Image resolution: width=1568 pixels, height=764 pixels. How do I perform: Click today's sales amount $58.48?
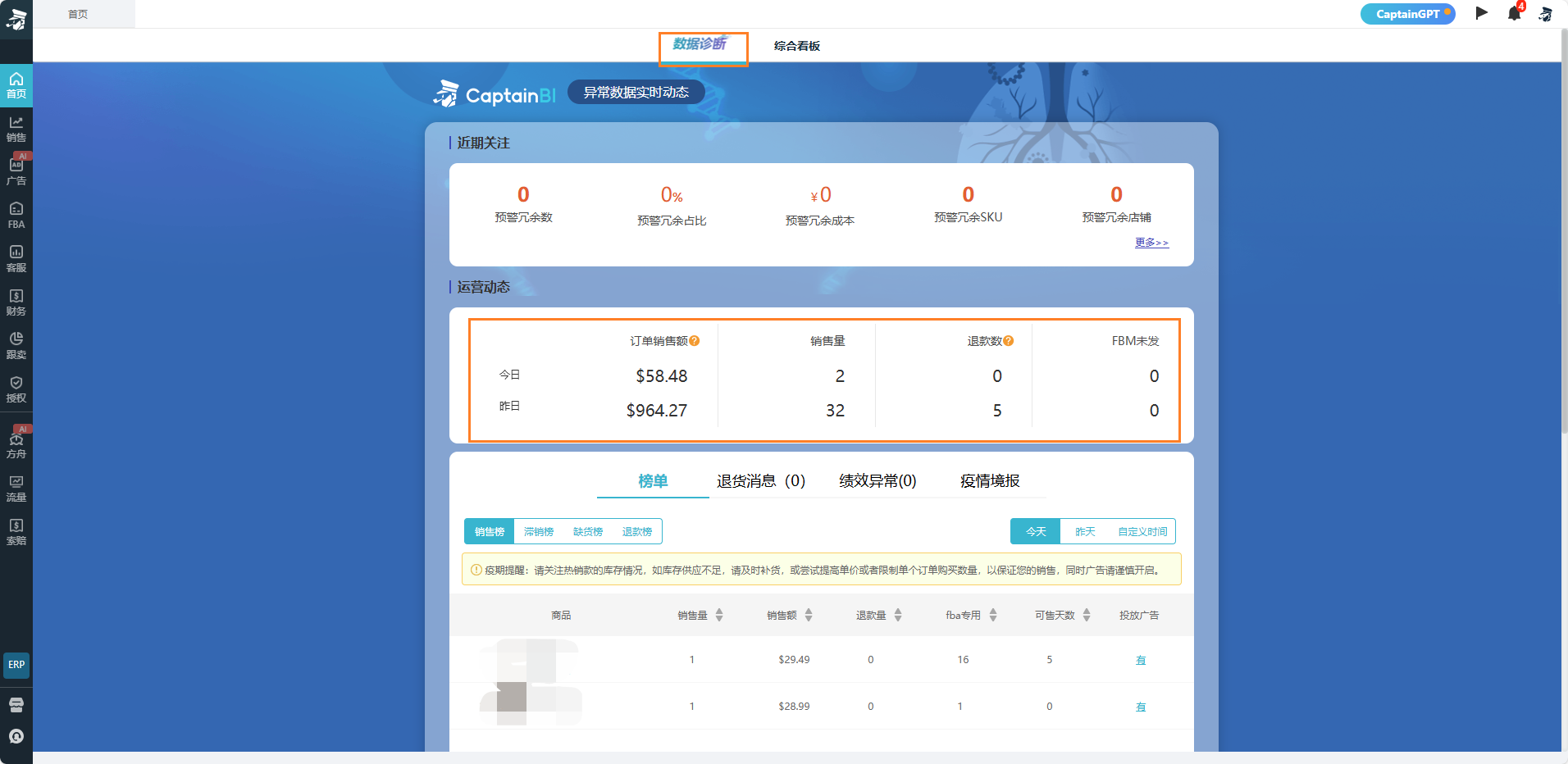tap(662, 376)
